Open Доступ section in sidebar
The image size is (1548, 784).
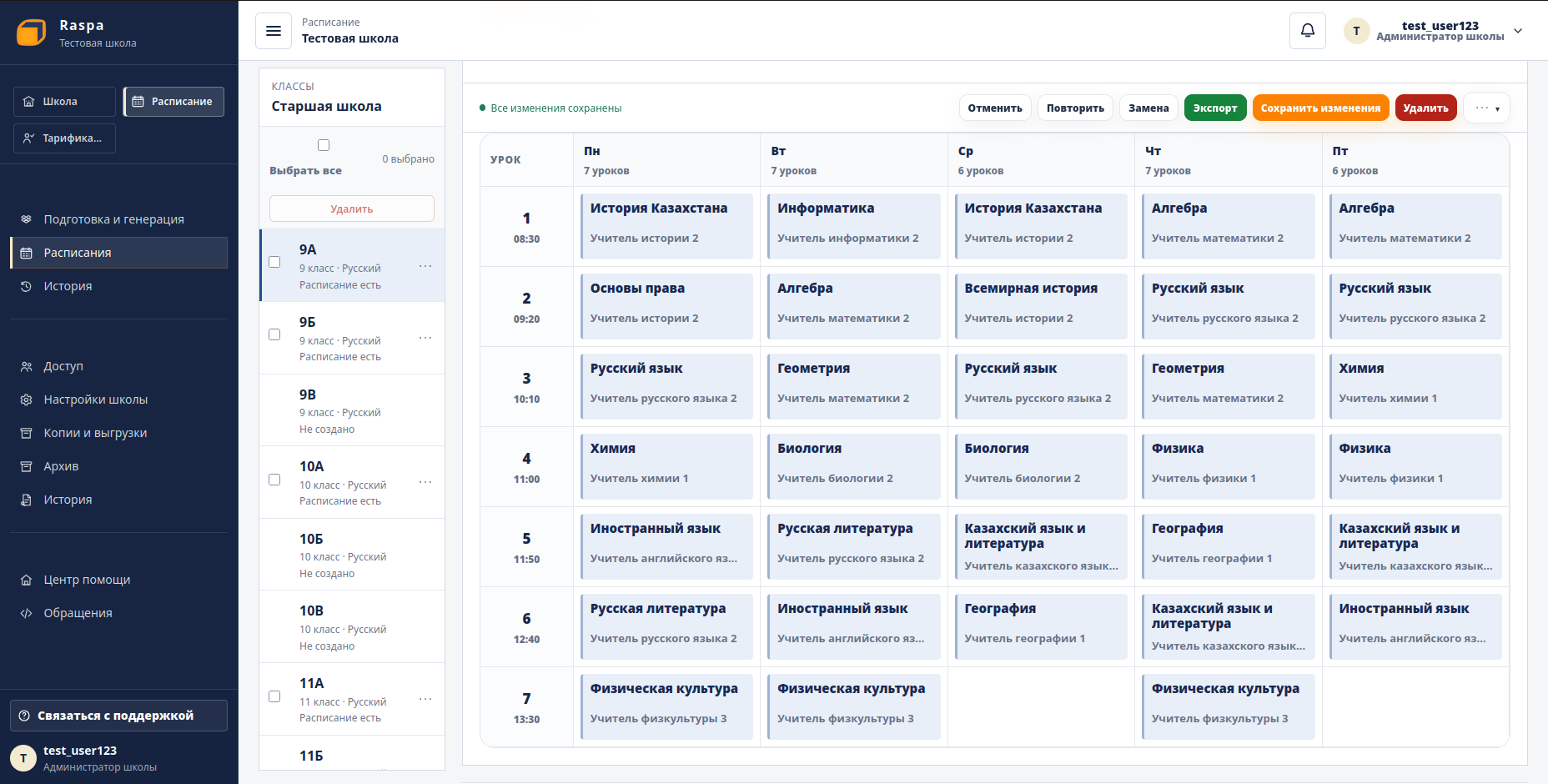click(x=118, y=366)
